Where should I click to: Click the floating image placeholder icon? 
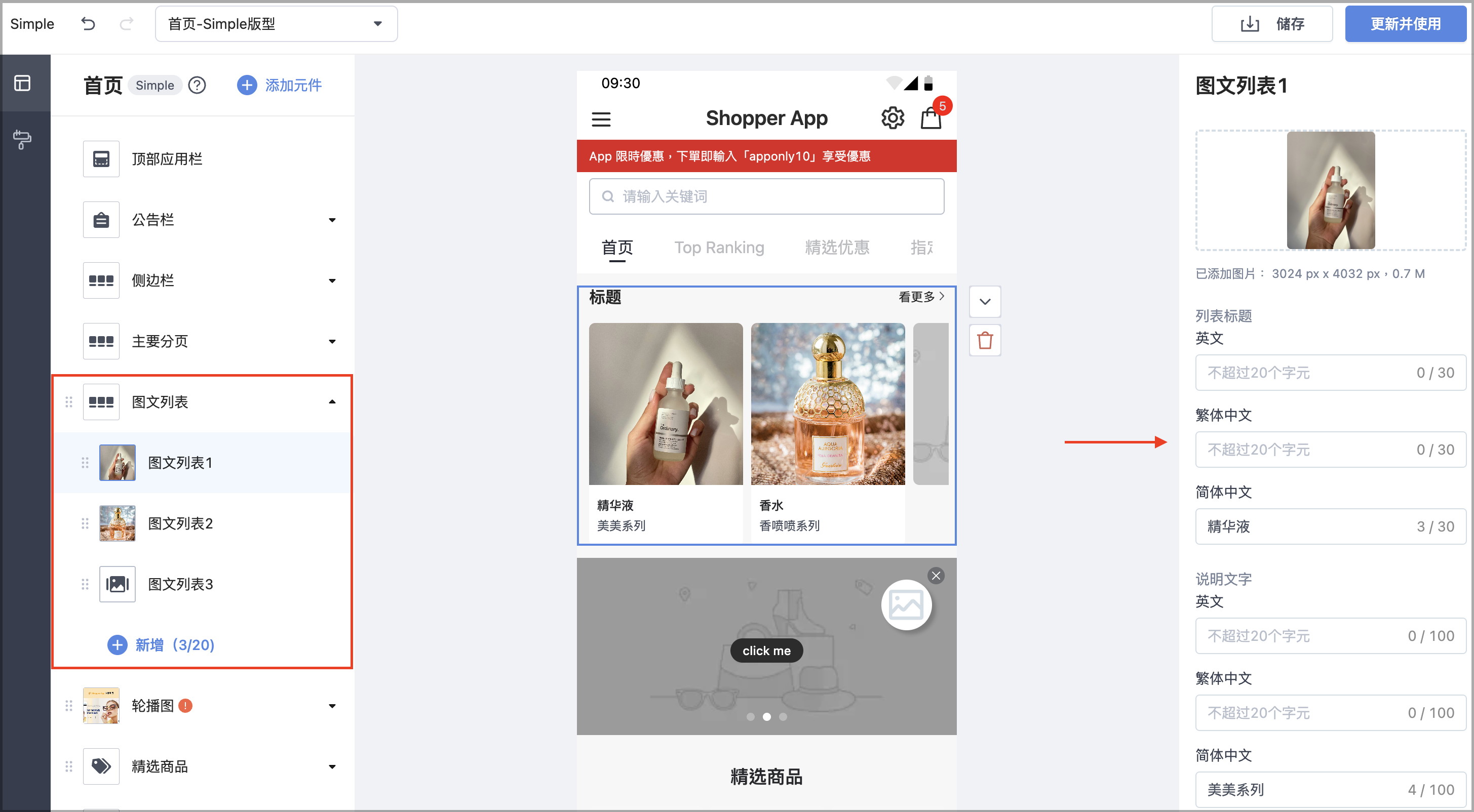[906, 605]
